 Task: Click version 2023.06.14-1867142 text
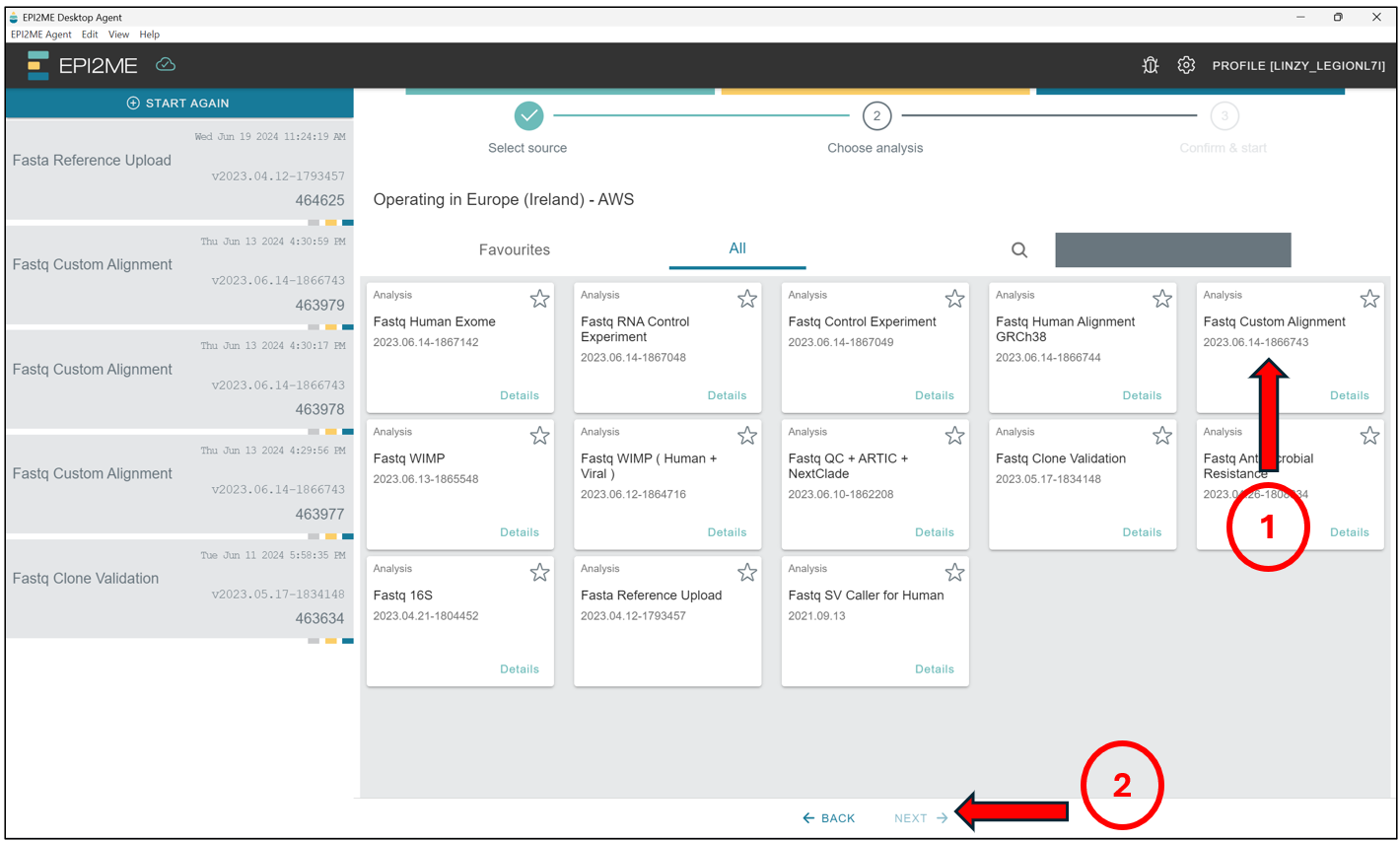pos(426,342)
